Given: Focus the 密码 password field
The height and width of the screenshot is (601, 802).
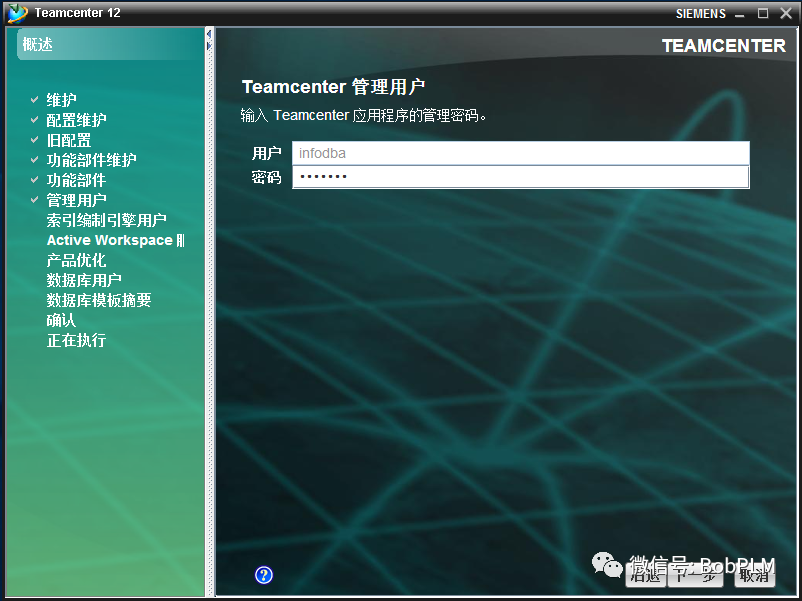Looking at the screenshot, I should [521, 177].
